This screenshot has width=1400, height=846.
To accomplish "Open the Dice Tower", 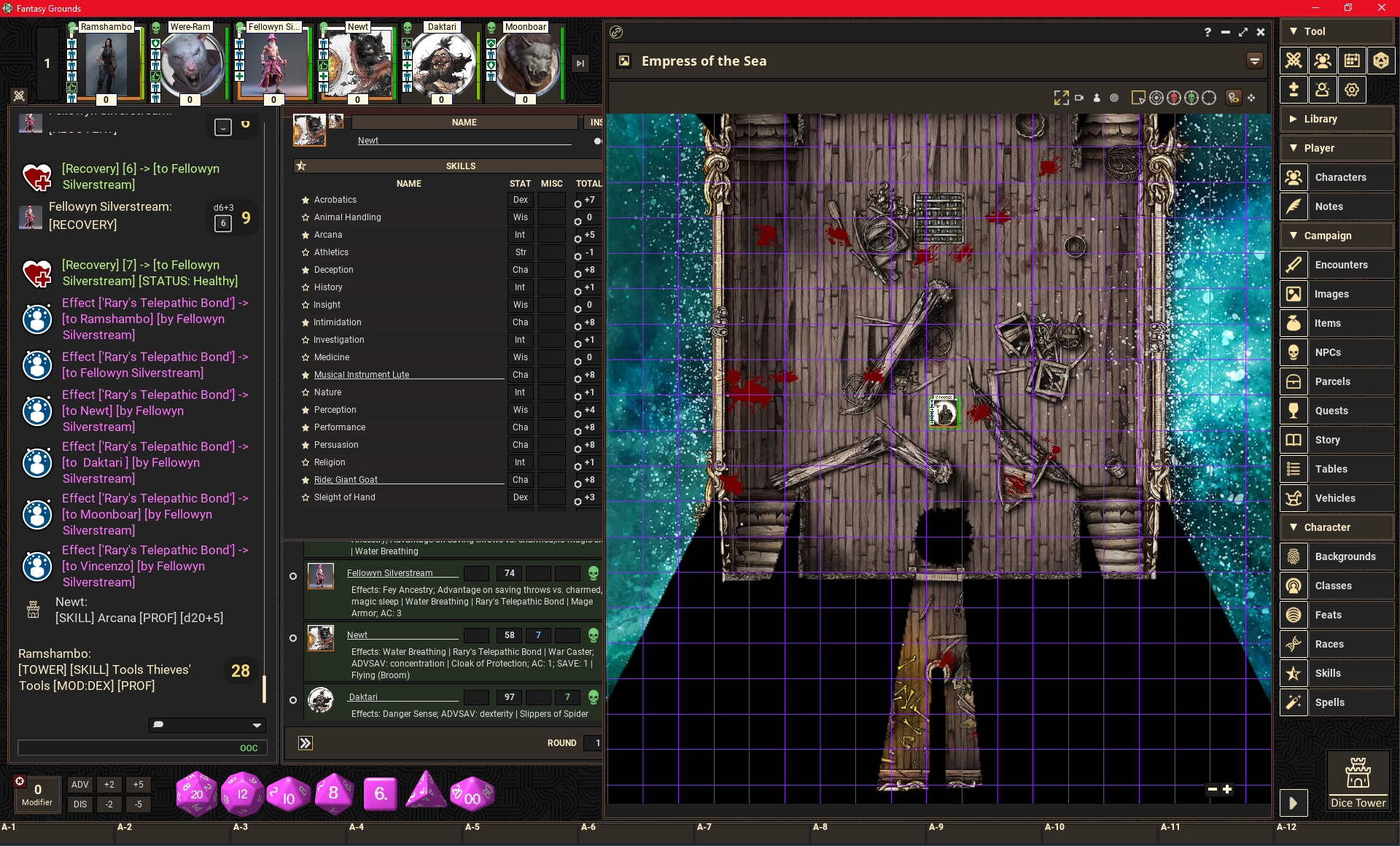I will pyautogui.click(x=1358, y=781).
